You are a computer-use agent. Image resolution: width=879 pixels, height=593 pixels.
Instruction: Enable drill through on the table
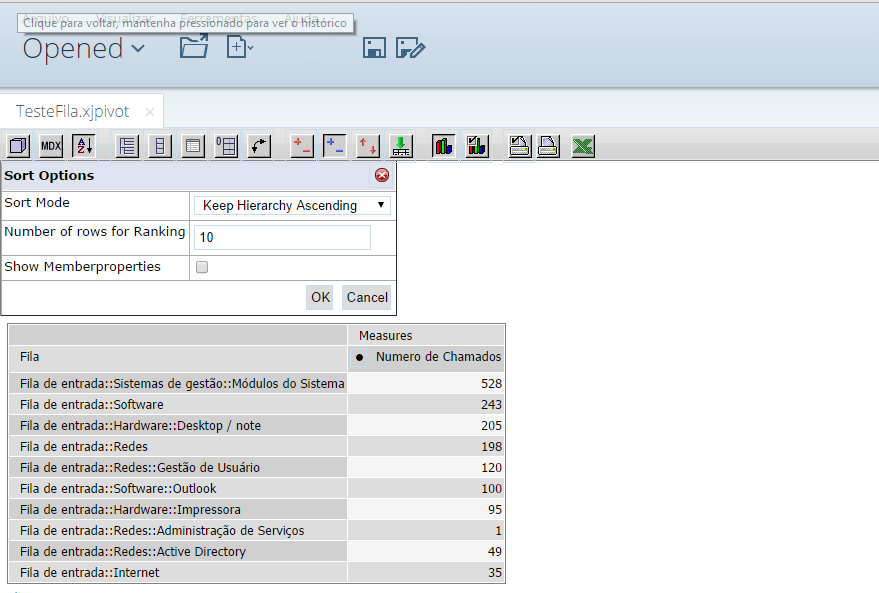pos(400,146)
